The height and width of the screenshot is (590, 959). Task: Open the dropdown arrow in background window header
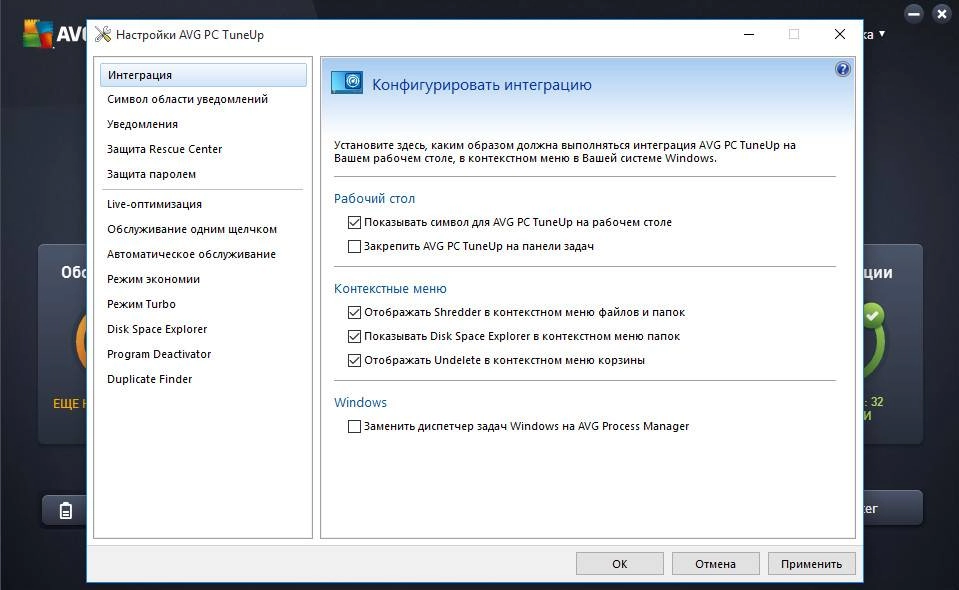click(x=882, y=34)
